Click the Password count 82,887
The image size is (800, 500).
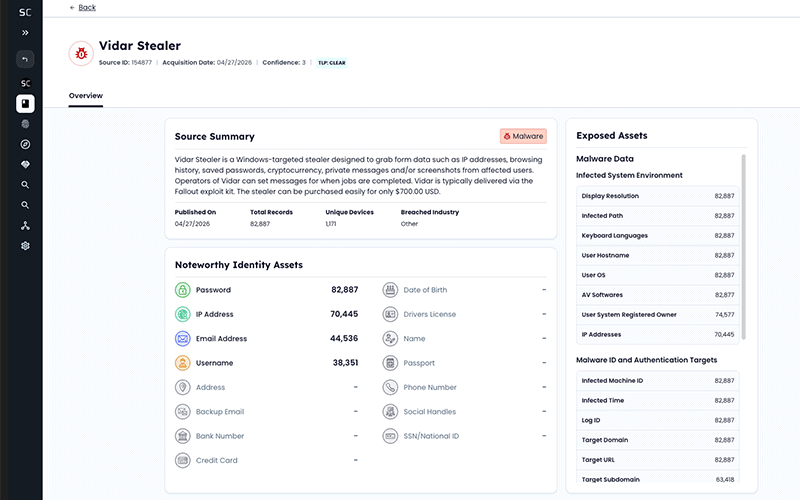(344, 290)
